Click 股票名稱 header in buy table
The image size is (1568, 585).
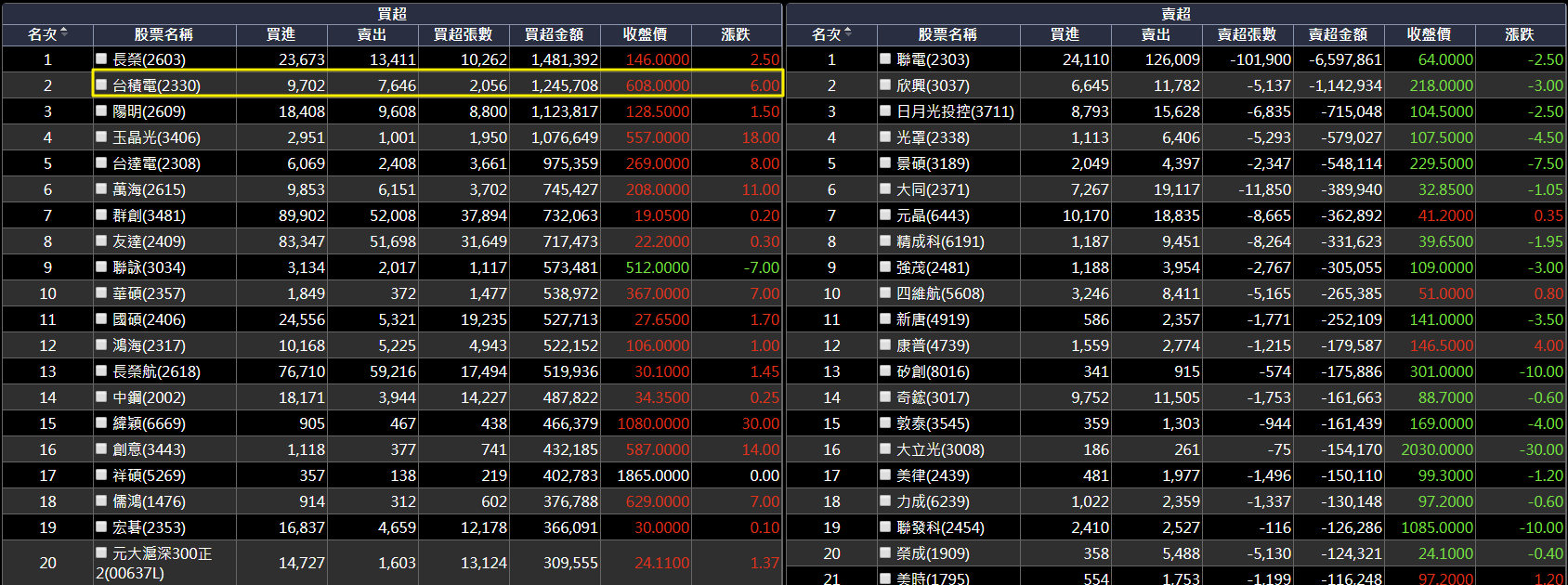(163, 34)
